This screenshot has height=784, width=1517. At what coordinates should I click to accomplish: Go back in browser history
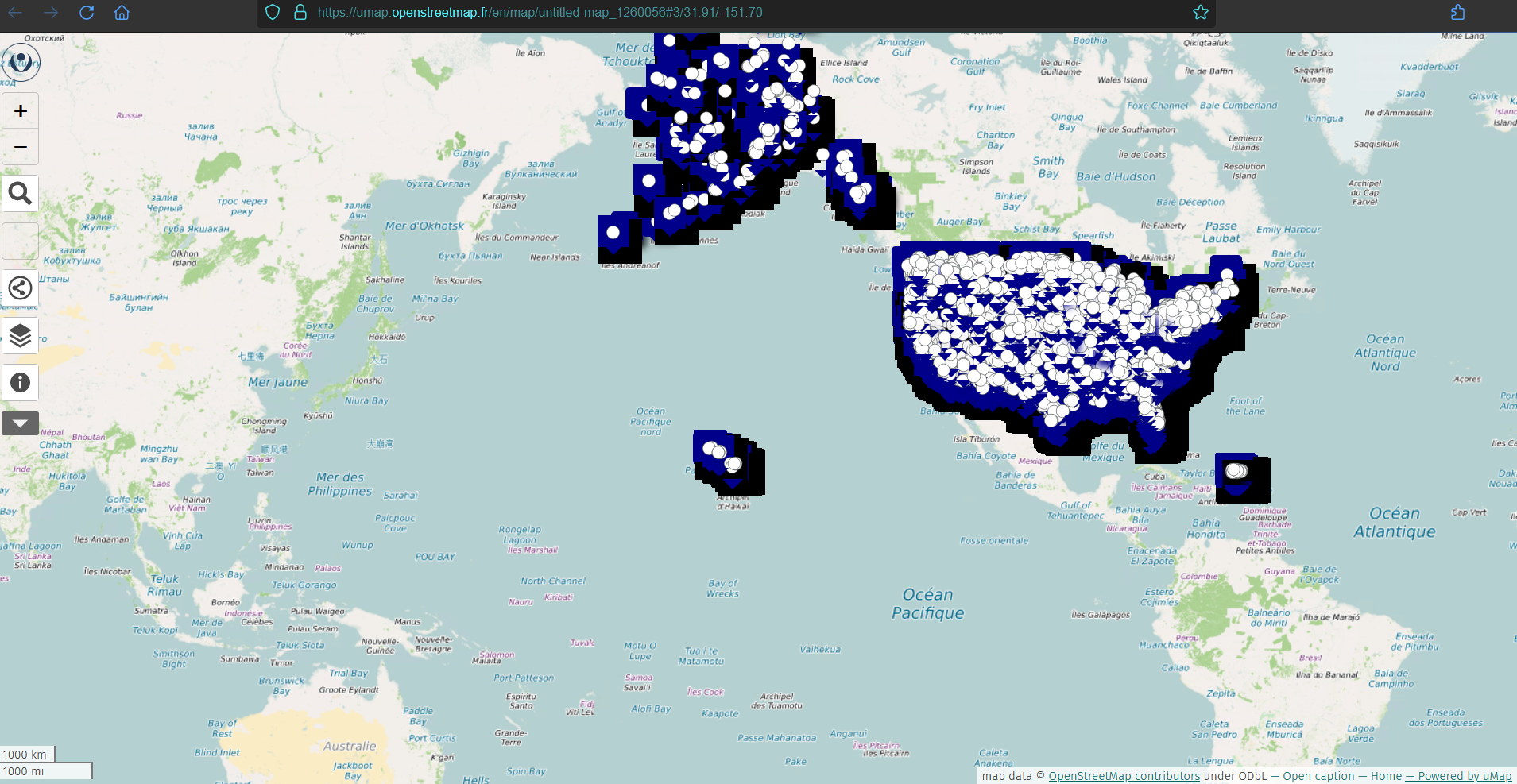coord(15,13)
